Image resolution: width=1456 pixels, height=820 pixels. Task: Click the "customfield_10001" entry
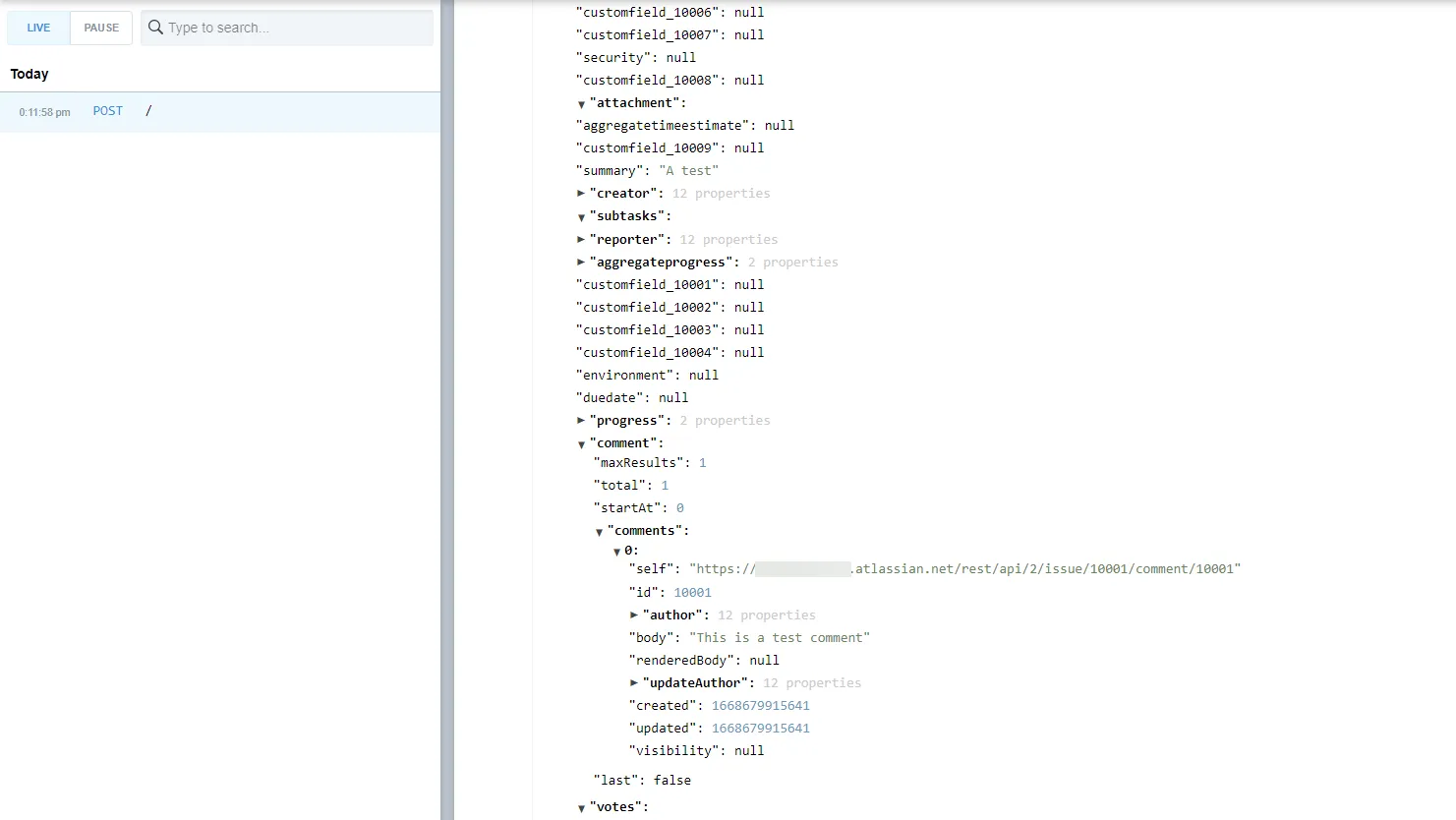(670, 285)
